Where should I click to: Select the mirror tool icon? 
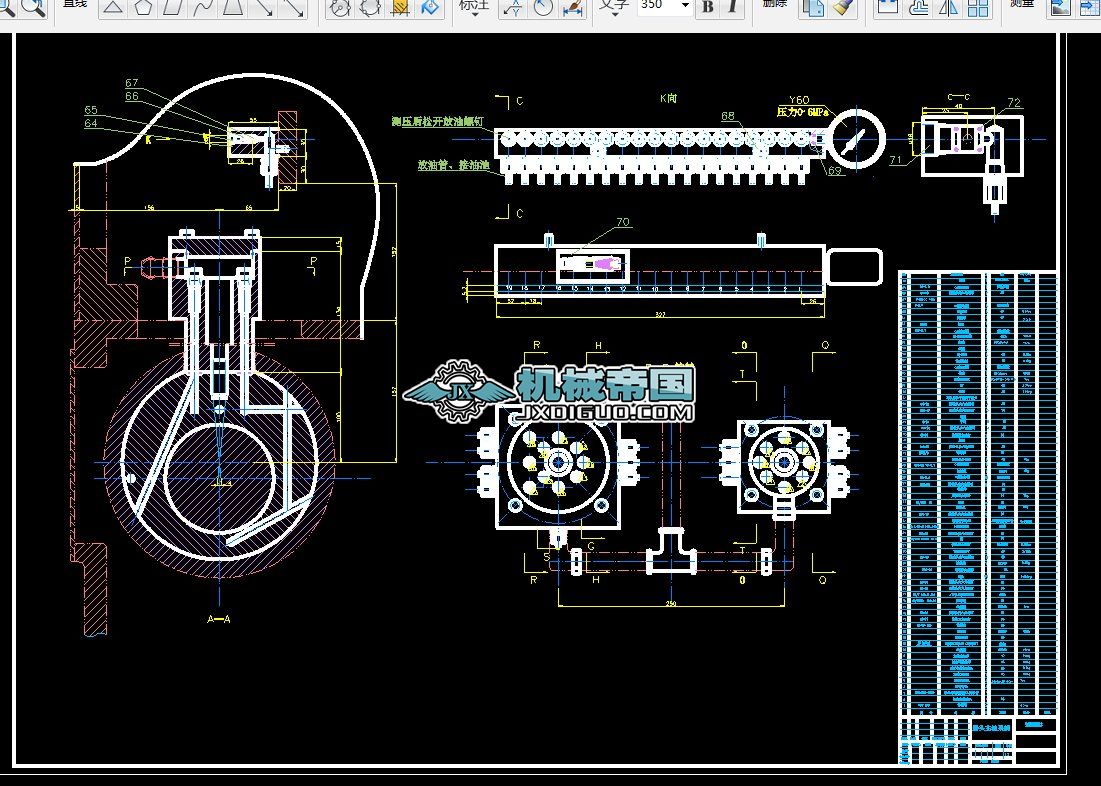(949, 7)
